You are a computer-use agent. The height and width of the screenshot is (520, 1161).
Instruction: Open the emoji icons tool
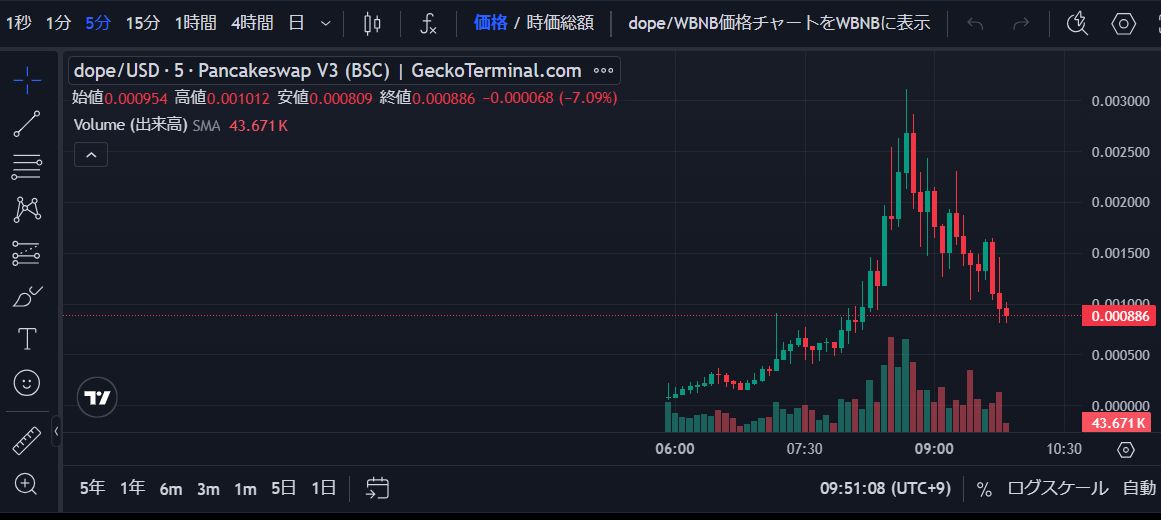pyautogui.click(x=27, y=383)
